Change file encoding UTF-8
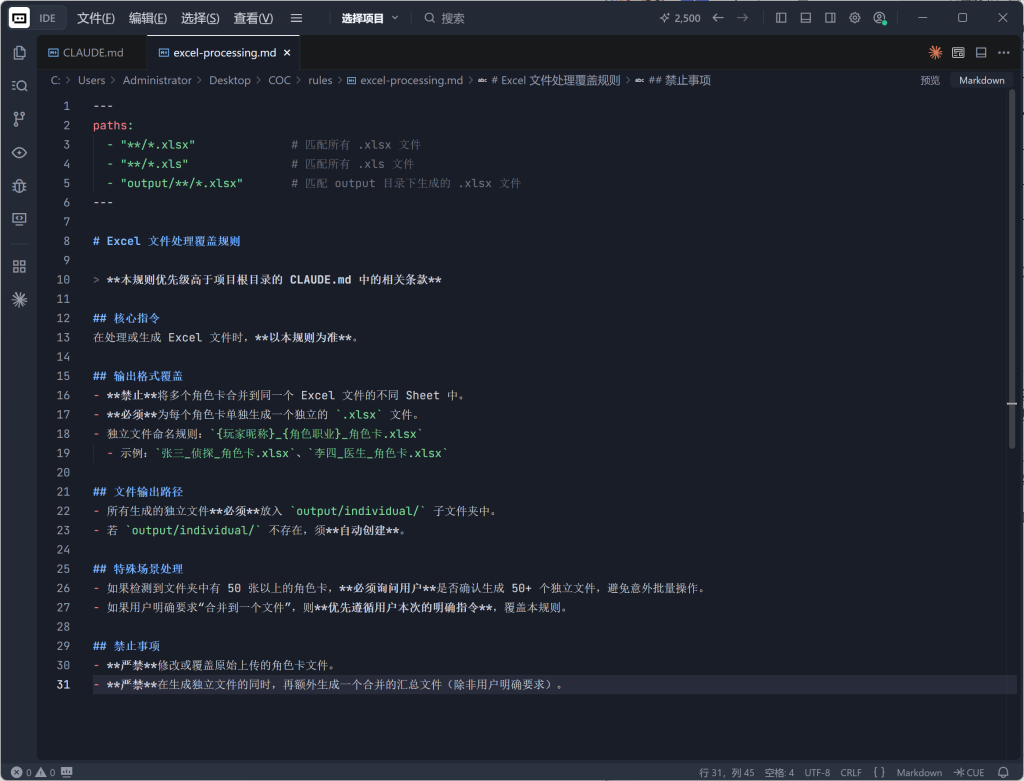 click(817, 773)
